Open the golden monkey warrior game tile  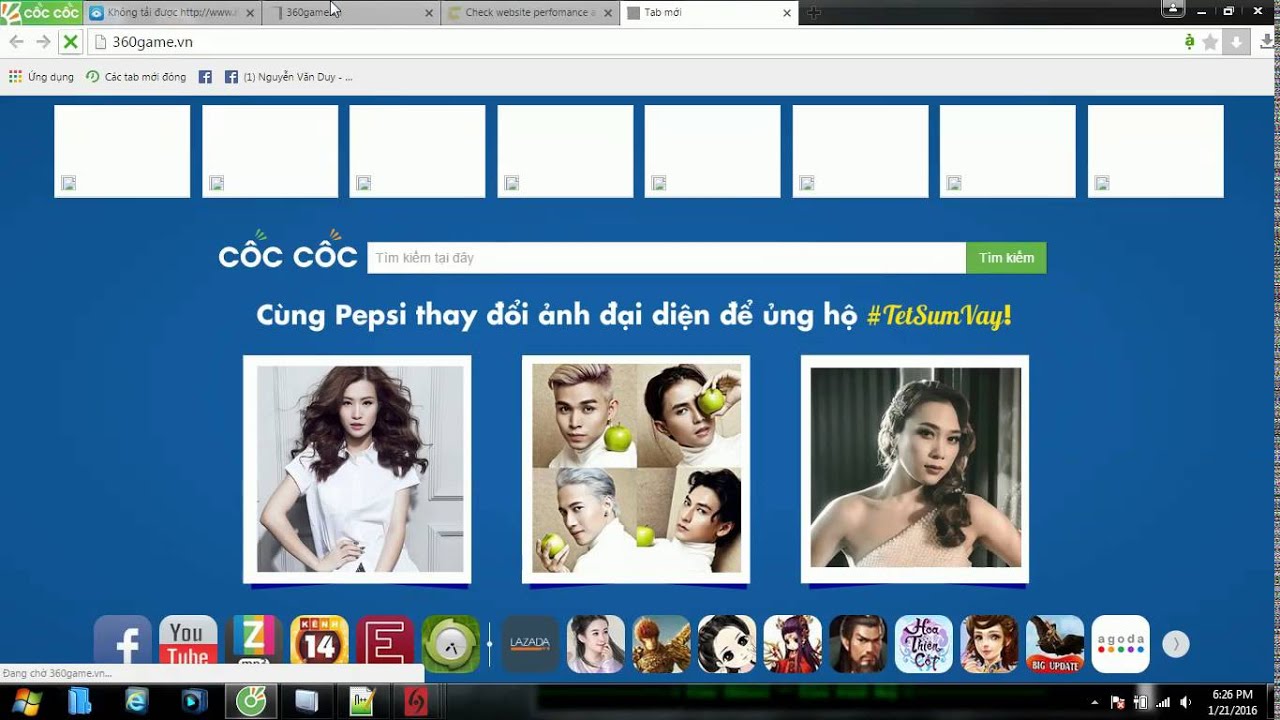pyautogui.click(x=661, y=644)
